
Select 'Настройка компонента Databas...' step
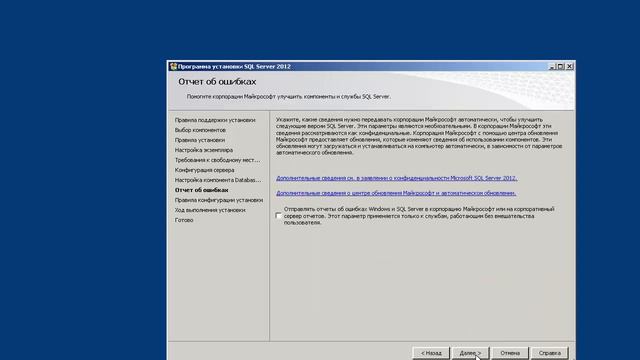[x=218, y=180]
